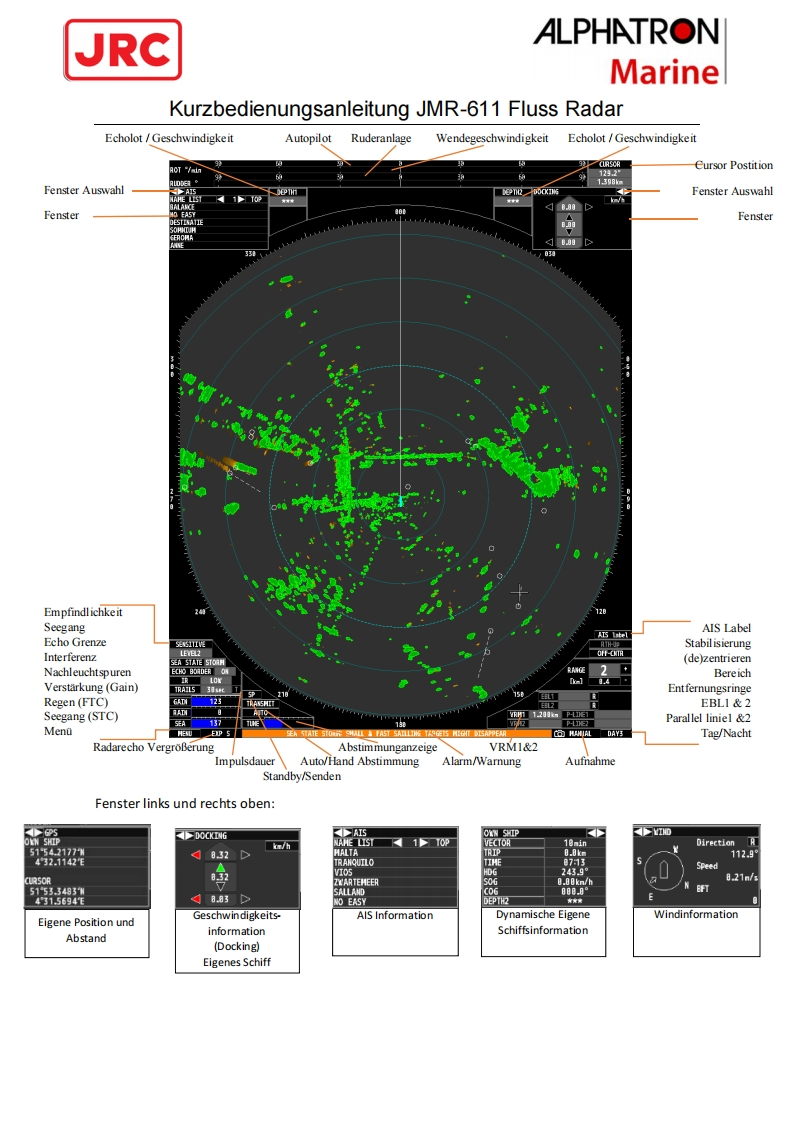The width and height of the screenshot is (793, 1122).
Task: Open the MENU button
Action: tap(185, 733)
